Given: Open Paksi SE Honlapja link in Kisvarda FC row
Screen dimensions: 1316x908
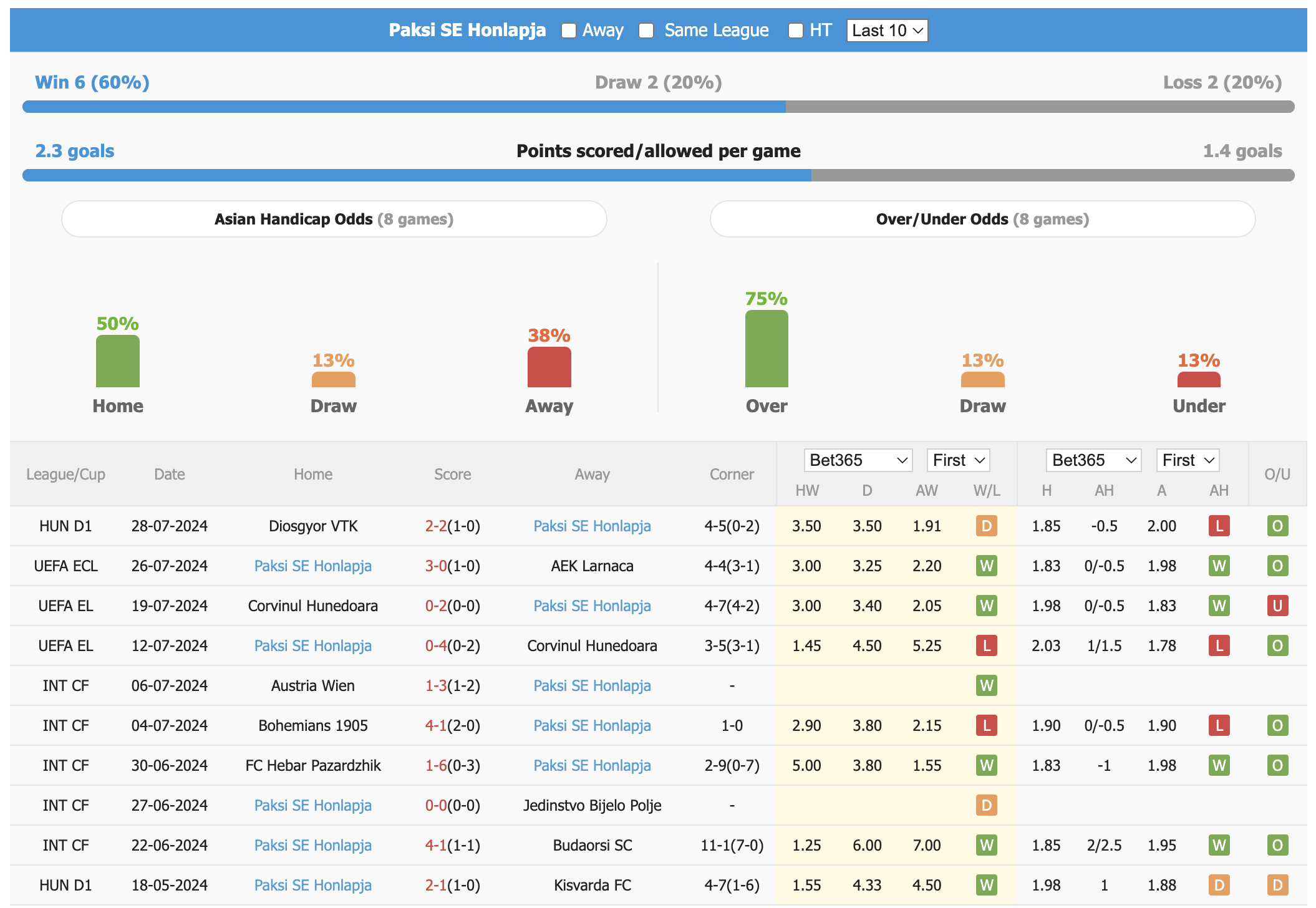Looking at the screenshot, I should (x=312, y=885).
